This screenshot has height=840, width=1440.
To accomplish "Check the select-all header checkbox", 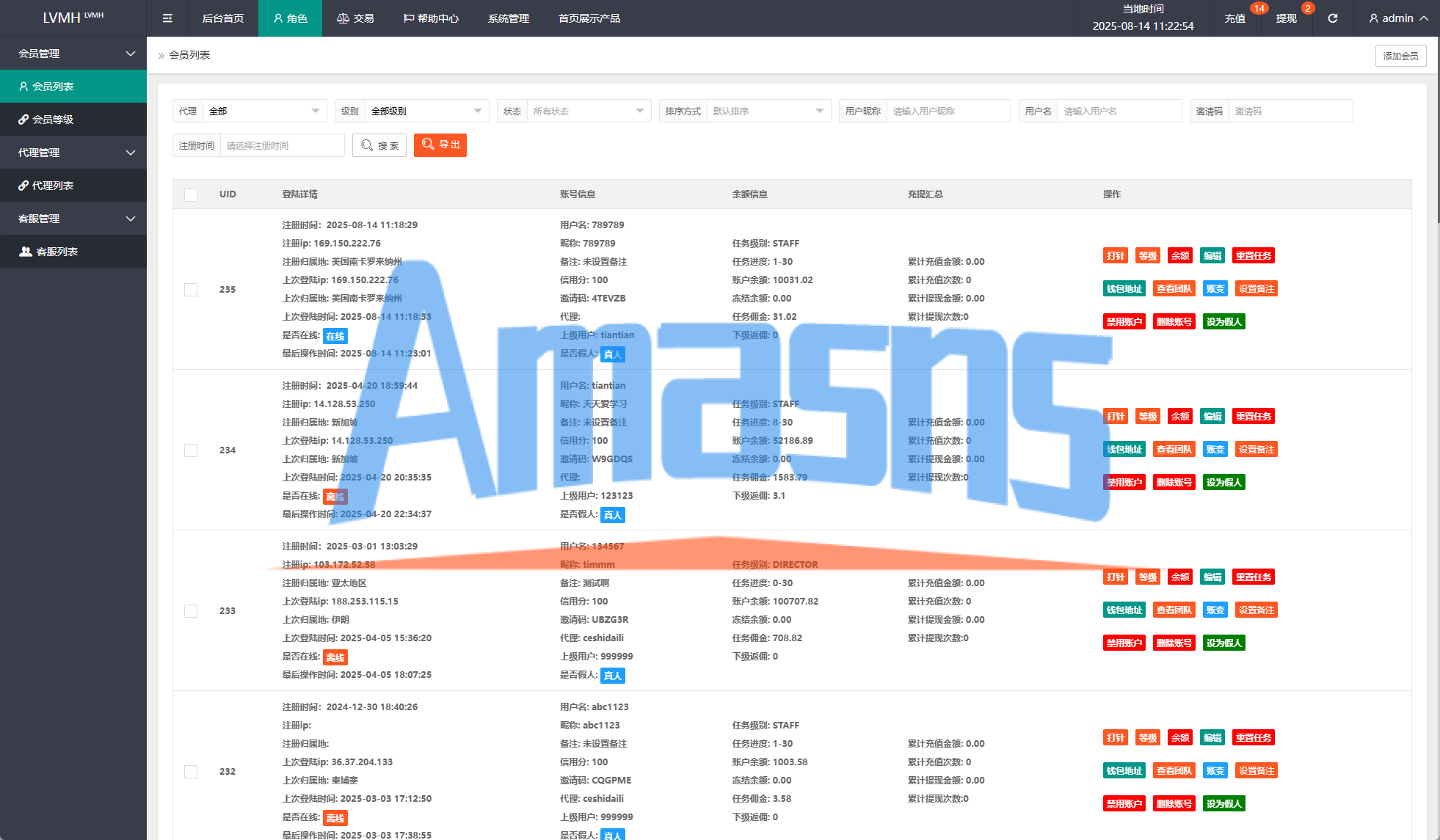I will tap(191, 194).
